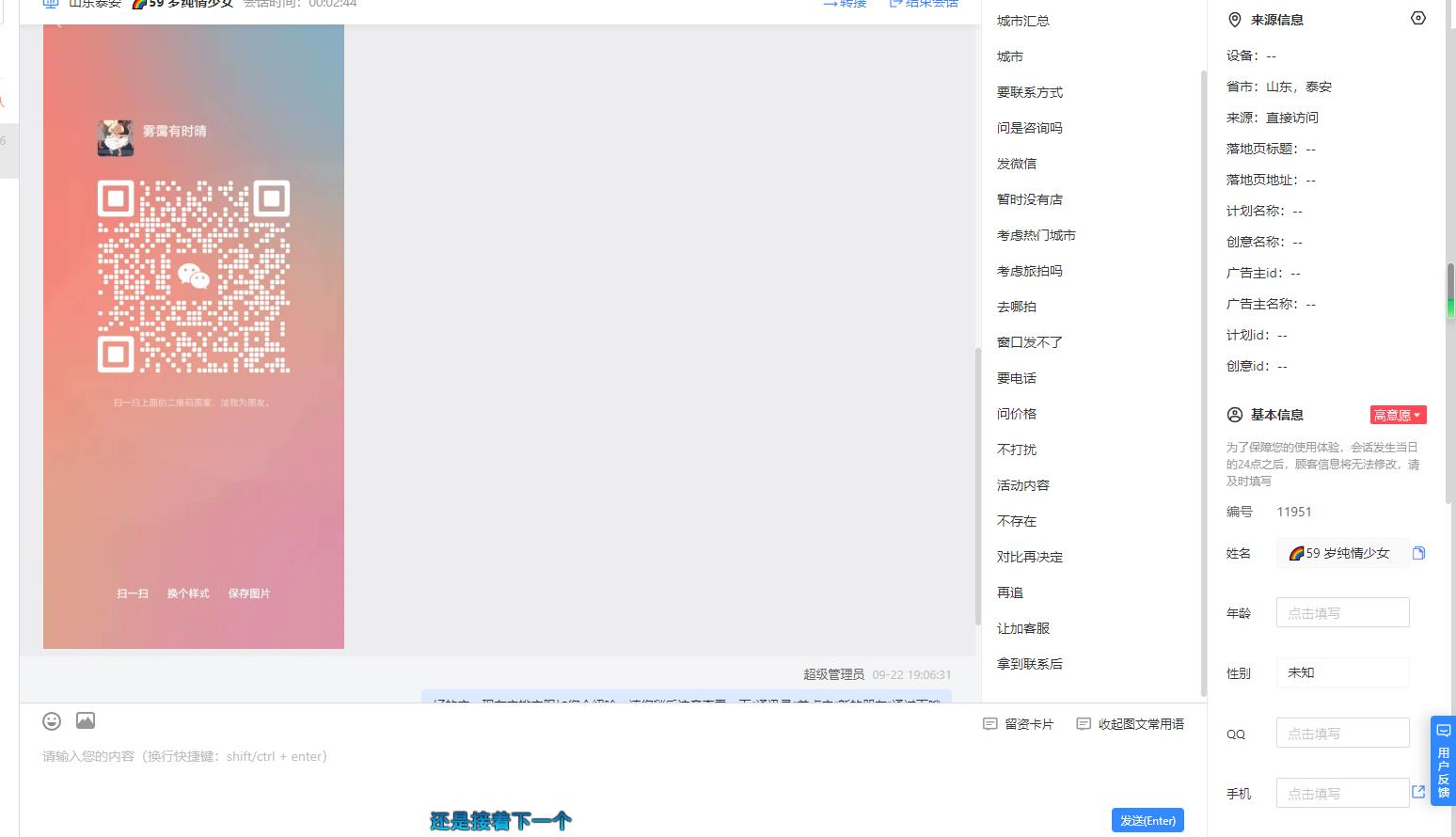Click the QQ input field
This screenshot has height=837, width=1456.
[1342, 733]
